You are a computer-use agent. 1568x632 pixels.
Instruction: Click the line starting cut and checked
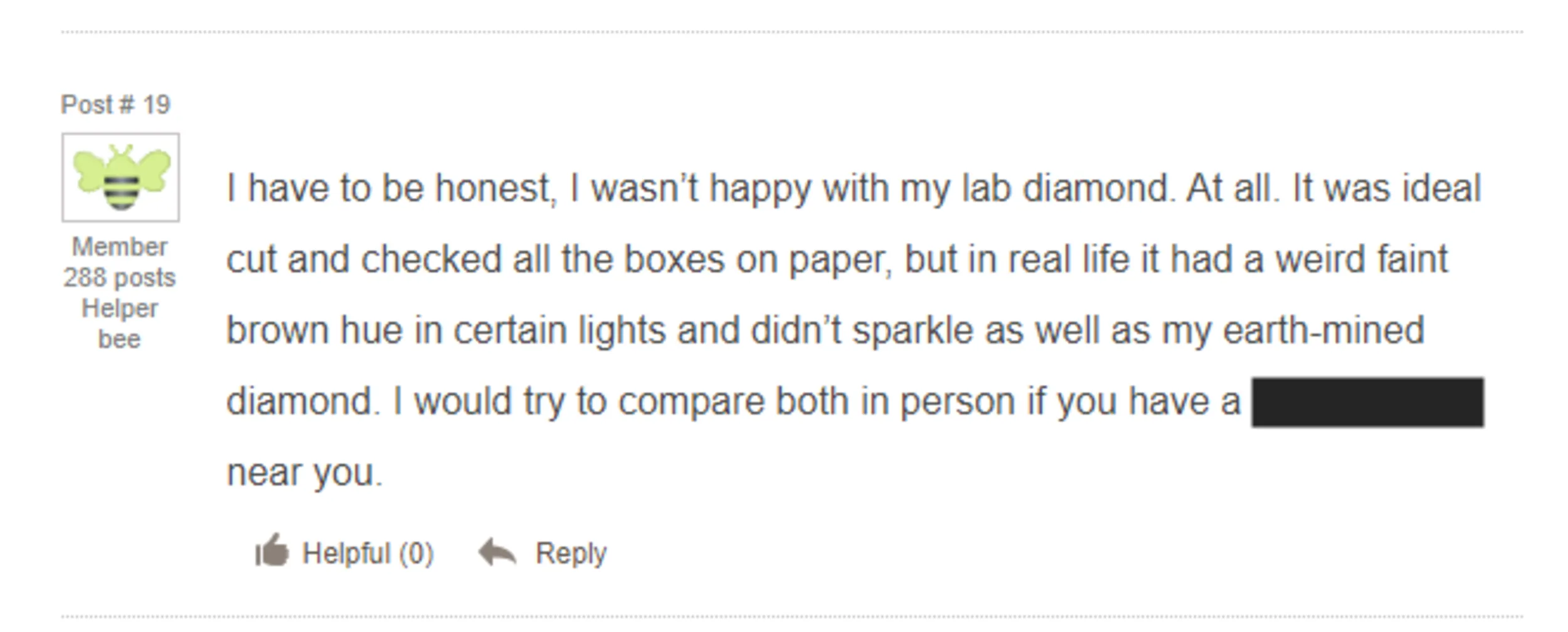pos(837,260)
